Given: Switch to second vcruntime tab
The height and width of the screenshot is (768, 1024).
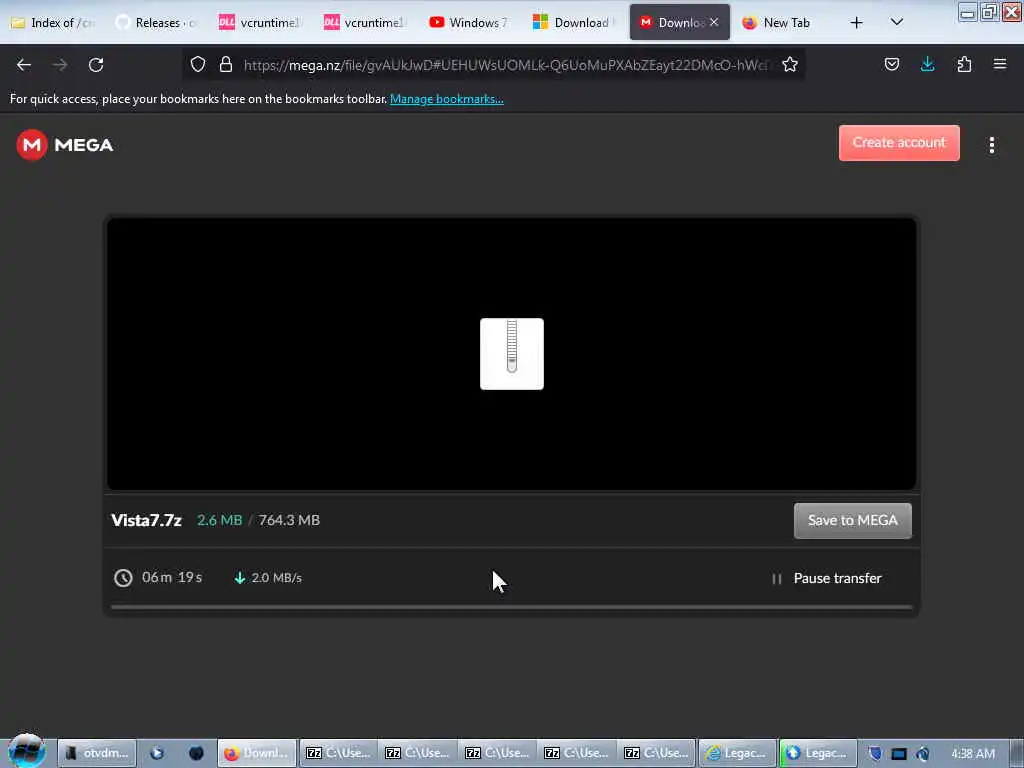Looking at the screenshot, I should 364,23.
